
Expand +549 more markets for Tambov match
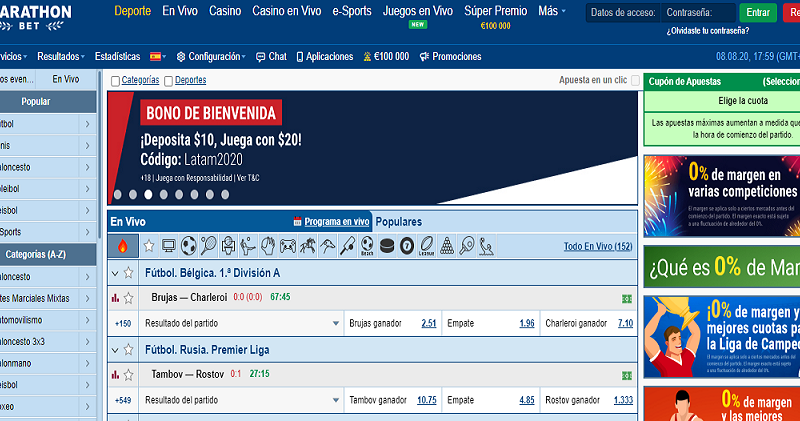click(x=123, y=401)
